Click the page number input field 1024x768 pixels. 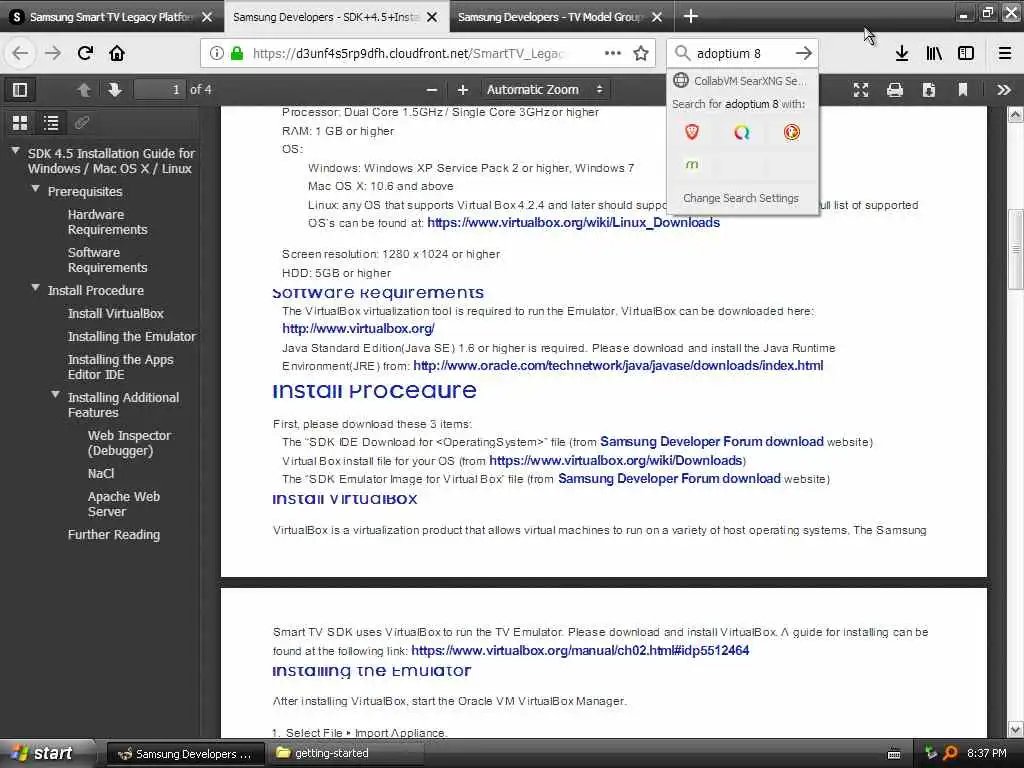159,89
